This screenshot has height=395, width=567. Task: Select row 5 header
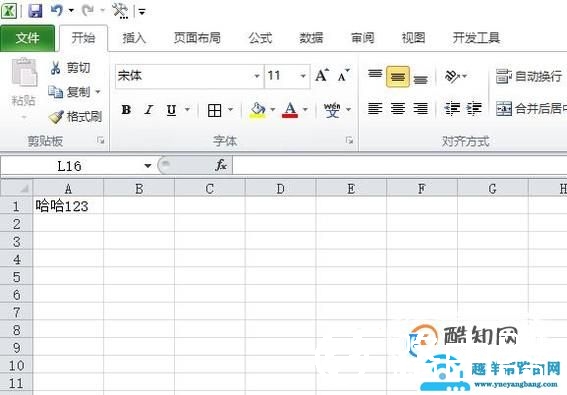pos(17,277)
